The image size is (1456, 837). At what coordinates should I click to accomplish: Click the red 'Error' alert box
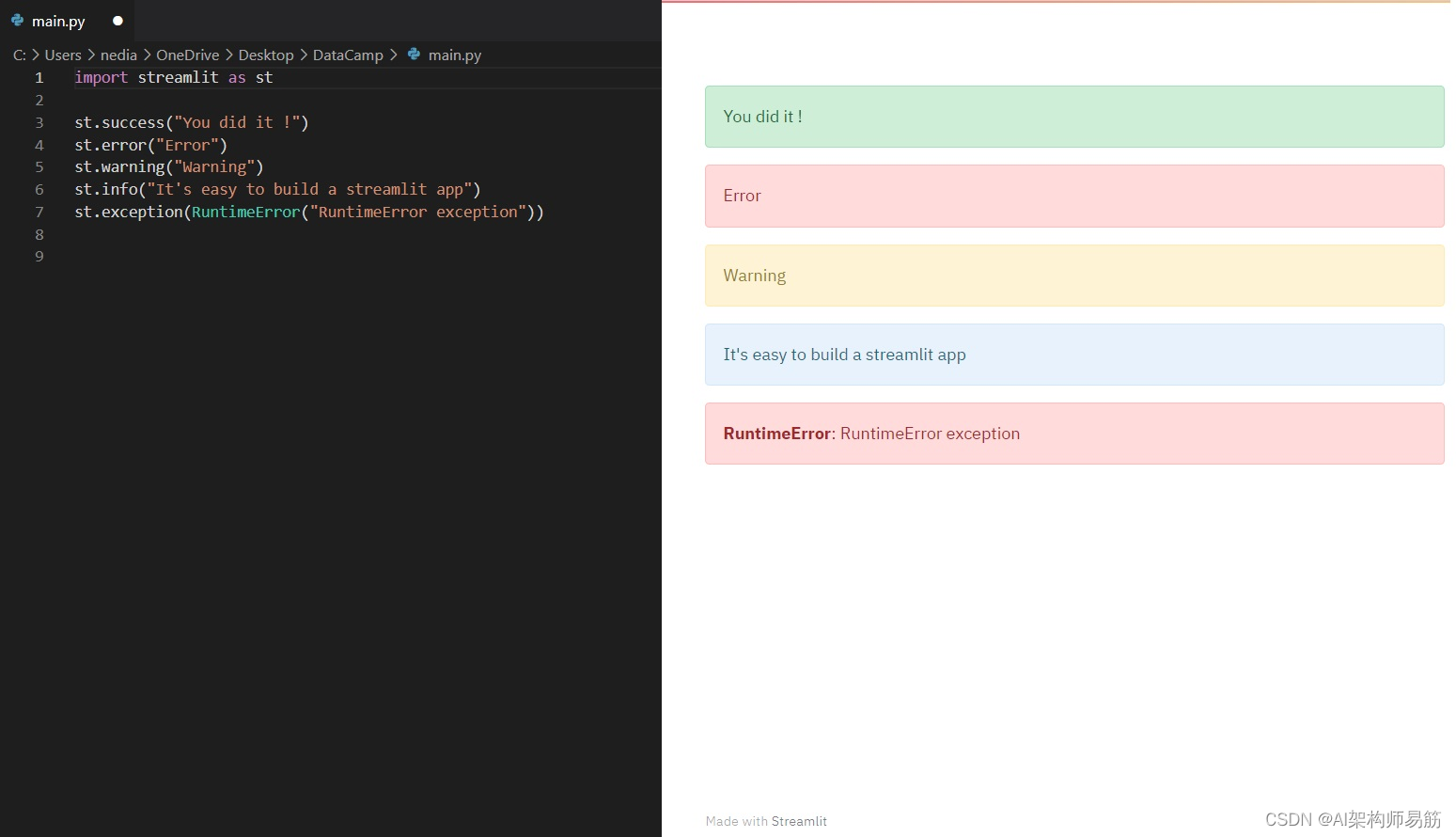[1074, 196]
